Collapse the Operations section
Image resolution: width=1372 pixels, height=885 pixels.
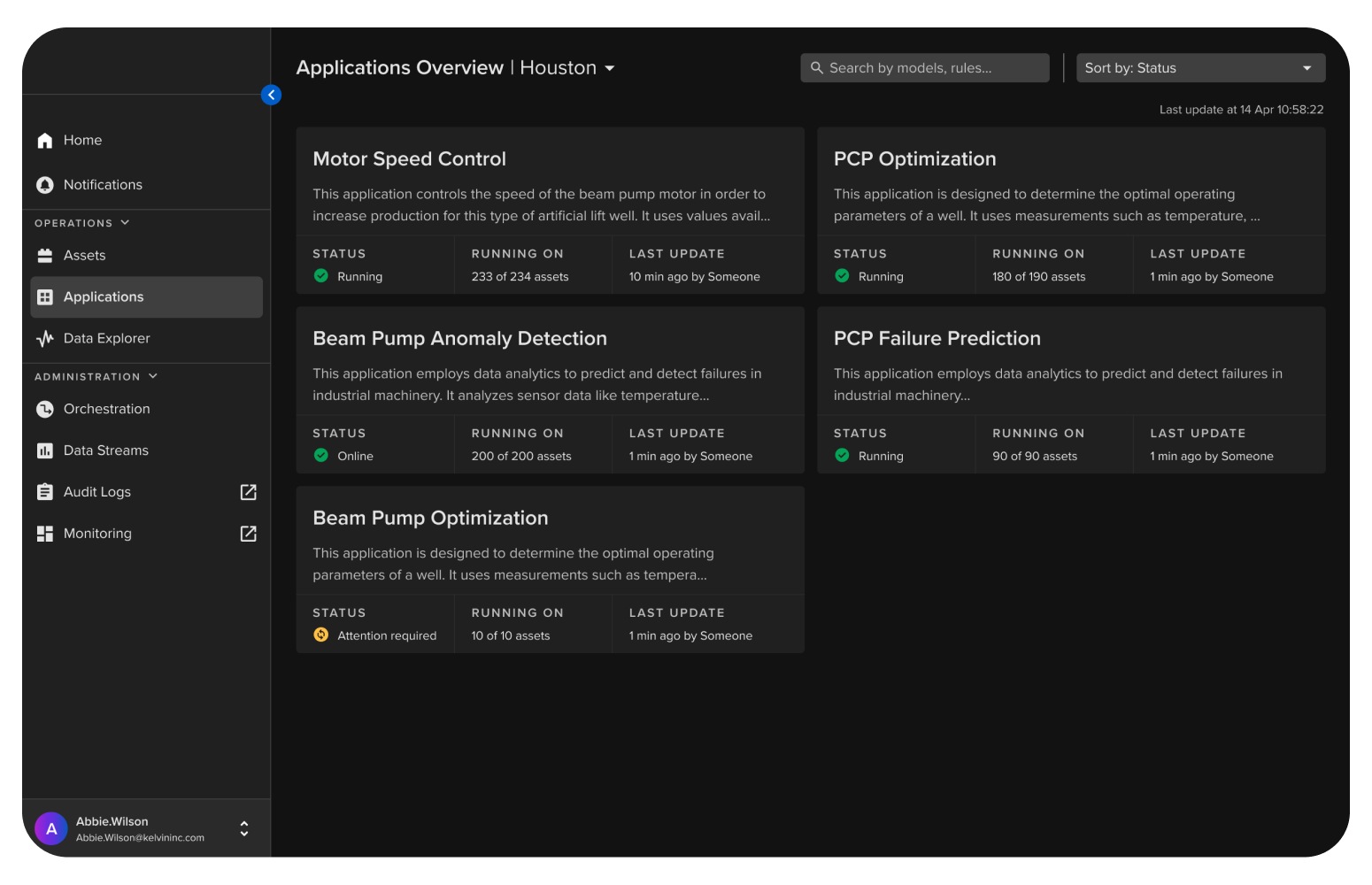coord(125,223)
